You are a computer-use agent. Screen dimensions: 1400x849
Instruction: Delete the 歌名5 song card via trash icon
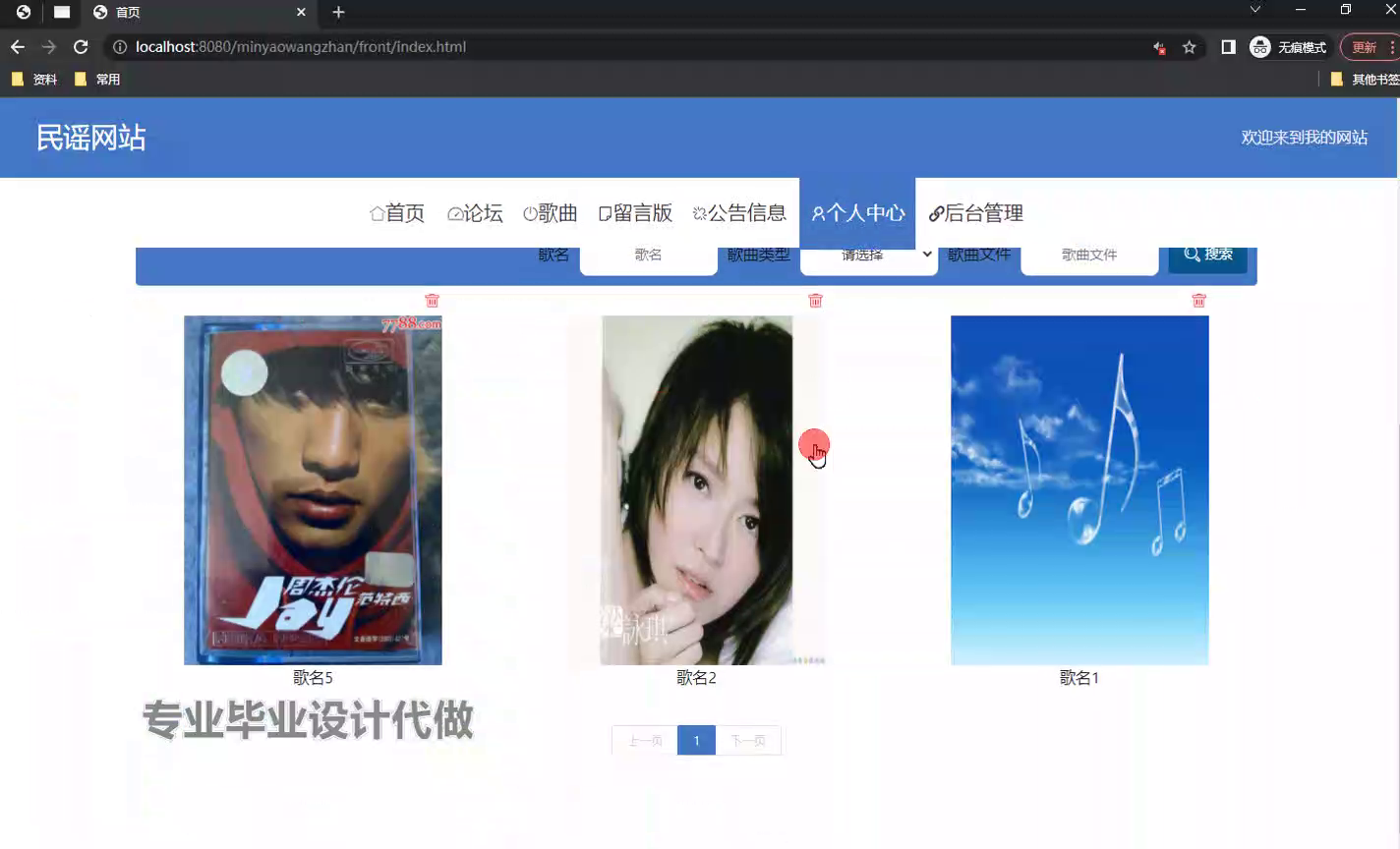pyautogui.click(x=432, y=301)
